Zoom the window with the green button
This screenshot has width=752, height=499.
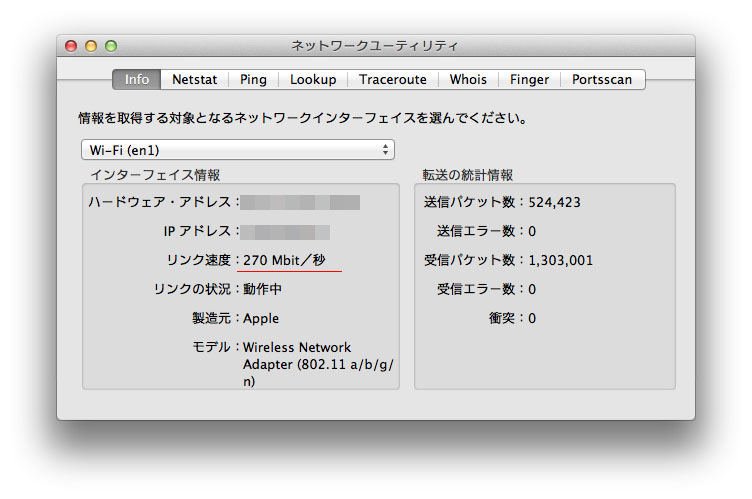111,46
